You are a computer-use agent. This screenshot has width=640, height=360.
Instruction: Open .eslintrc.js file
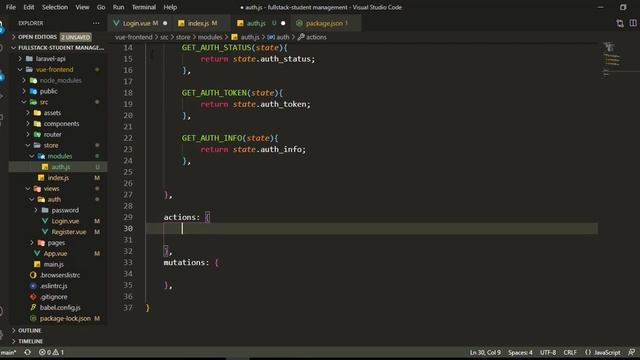(x=58, y=286)
